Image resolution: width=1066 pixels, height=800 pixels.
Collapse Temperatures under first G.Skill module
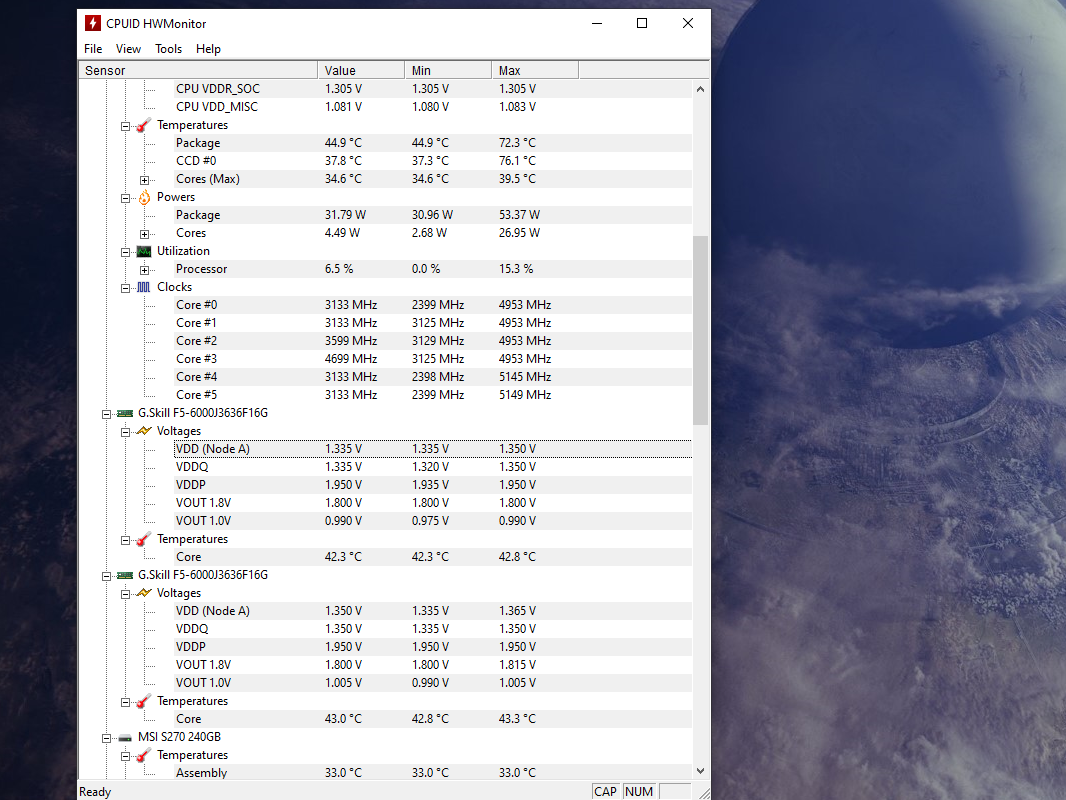click(125, 540)
